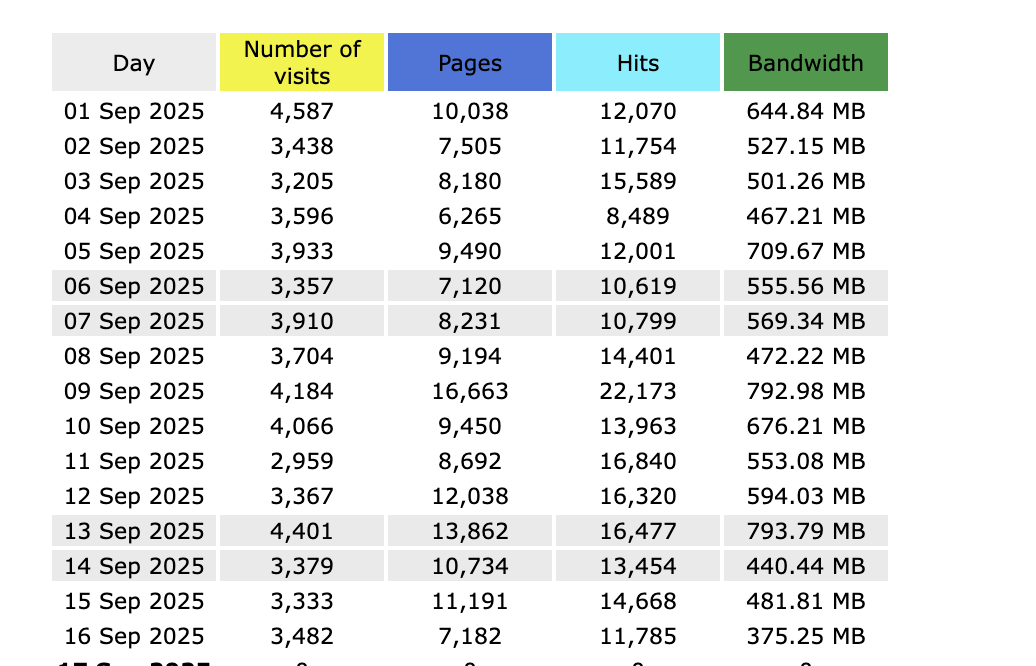Click bandwidth value 644.84 MB

click(x=806, y=111)
